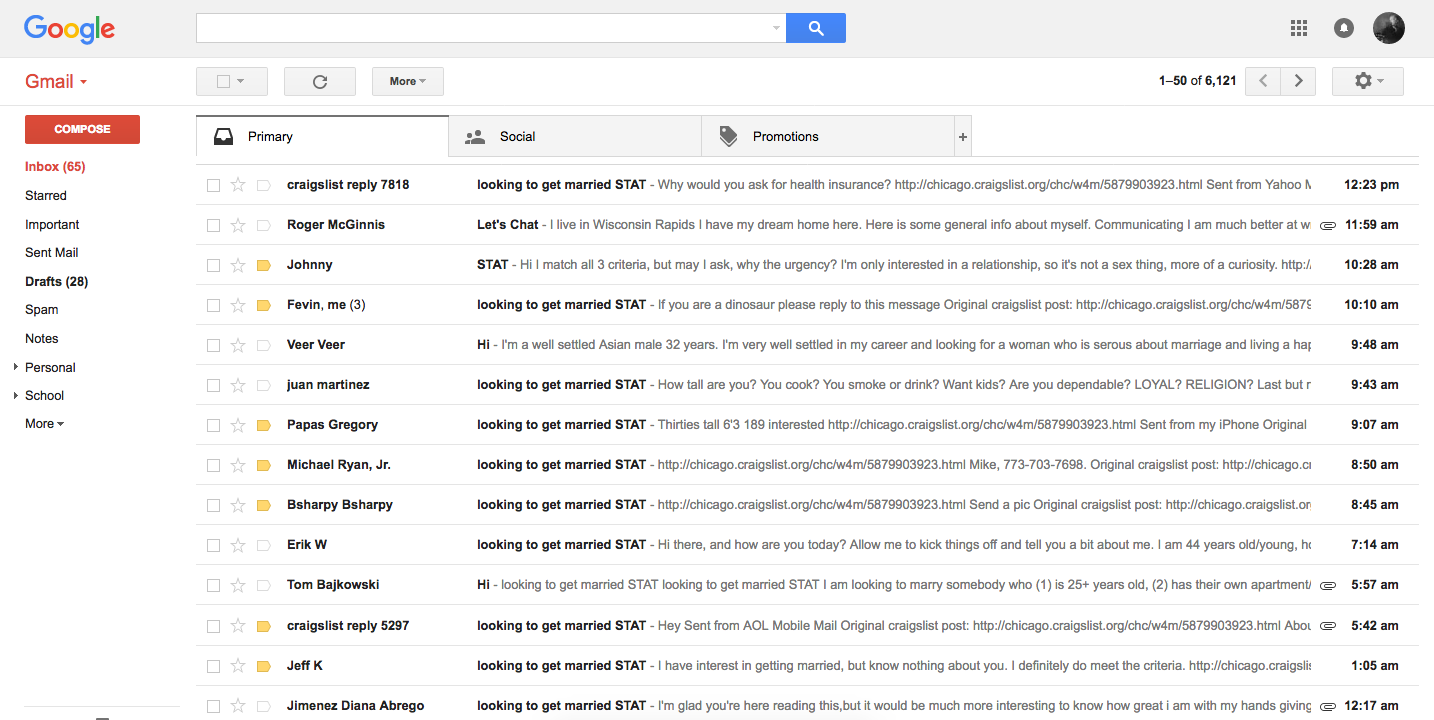Open the Notes label

click(42, 339)
